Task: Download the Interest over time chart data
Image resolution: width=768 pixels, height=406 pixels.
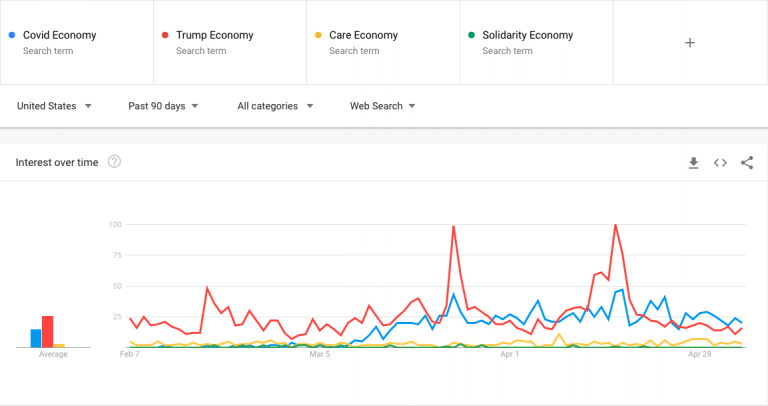Action: pyautogui.click(x=693, y=163)
